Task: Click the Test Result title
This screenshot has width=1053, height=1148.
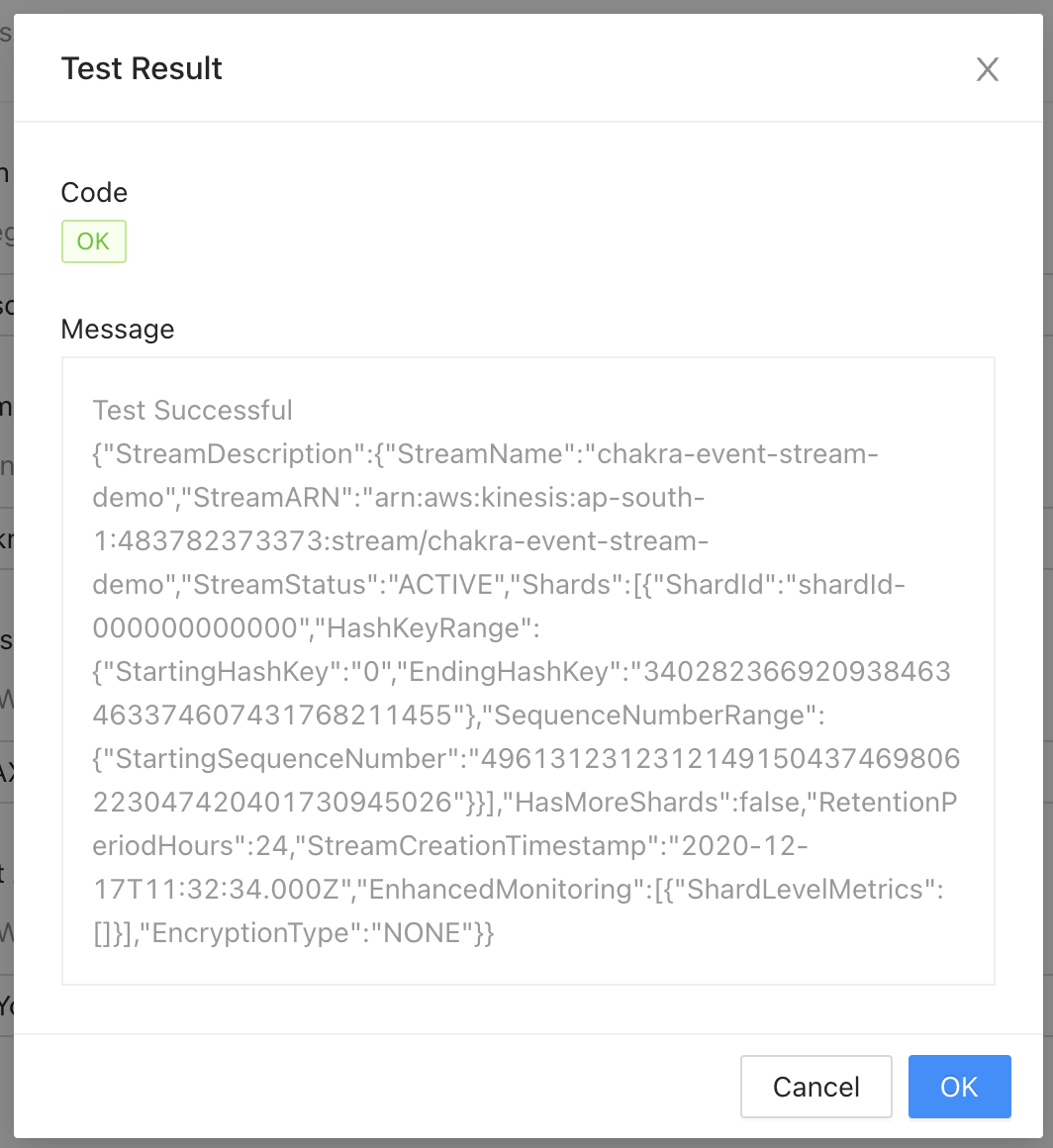Action: coord(142,69)
